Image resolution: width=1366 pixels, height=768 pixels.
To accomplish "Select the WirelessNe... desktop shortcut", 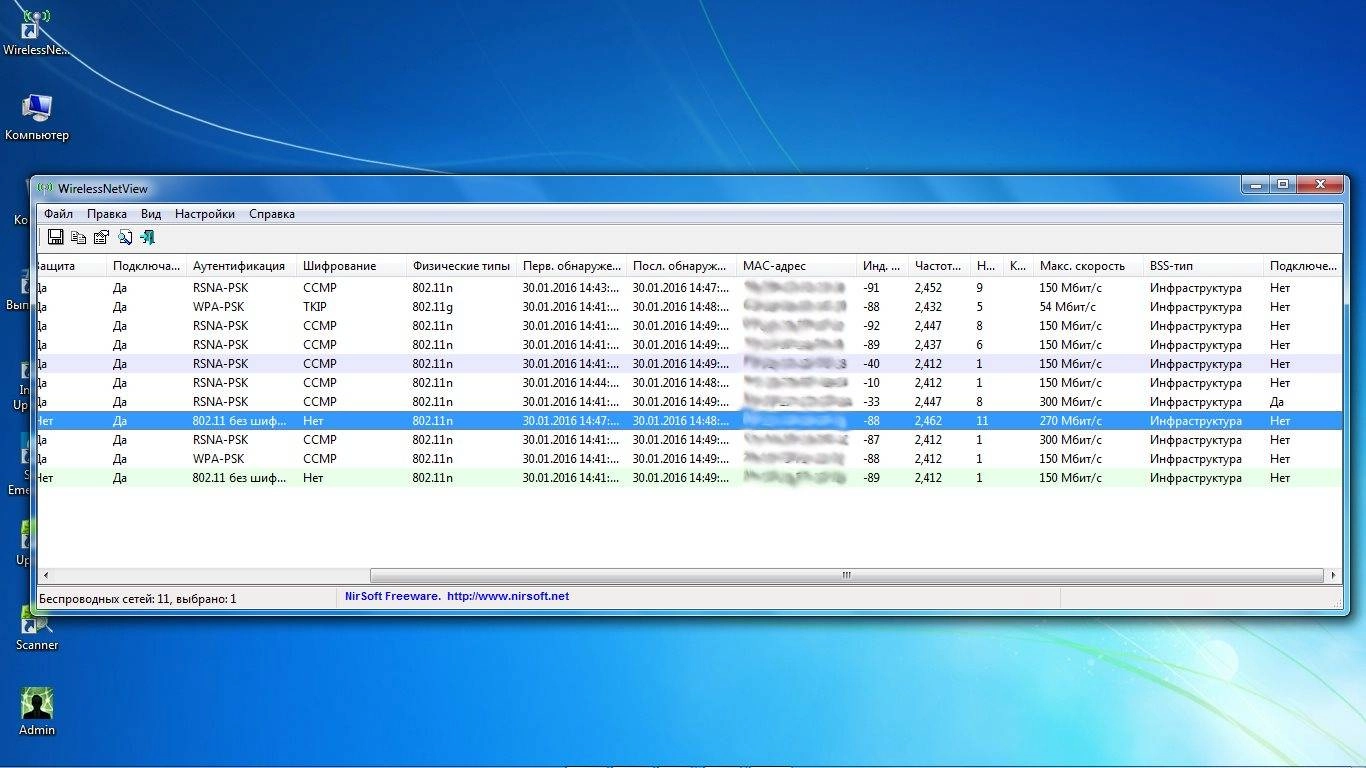I will click(36, 33).
